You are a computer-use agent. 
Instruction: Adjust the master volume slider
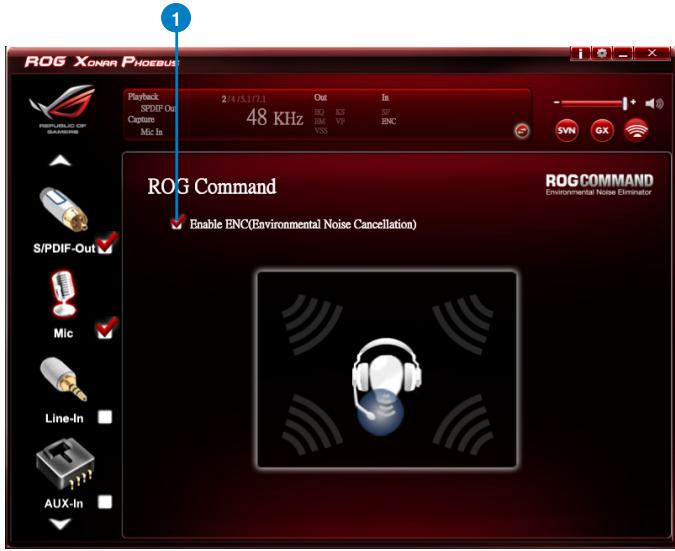point(594,103)
